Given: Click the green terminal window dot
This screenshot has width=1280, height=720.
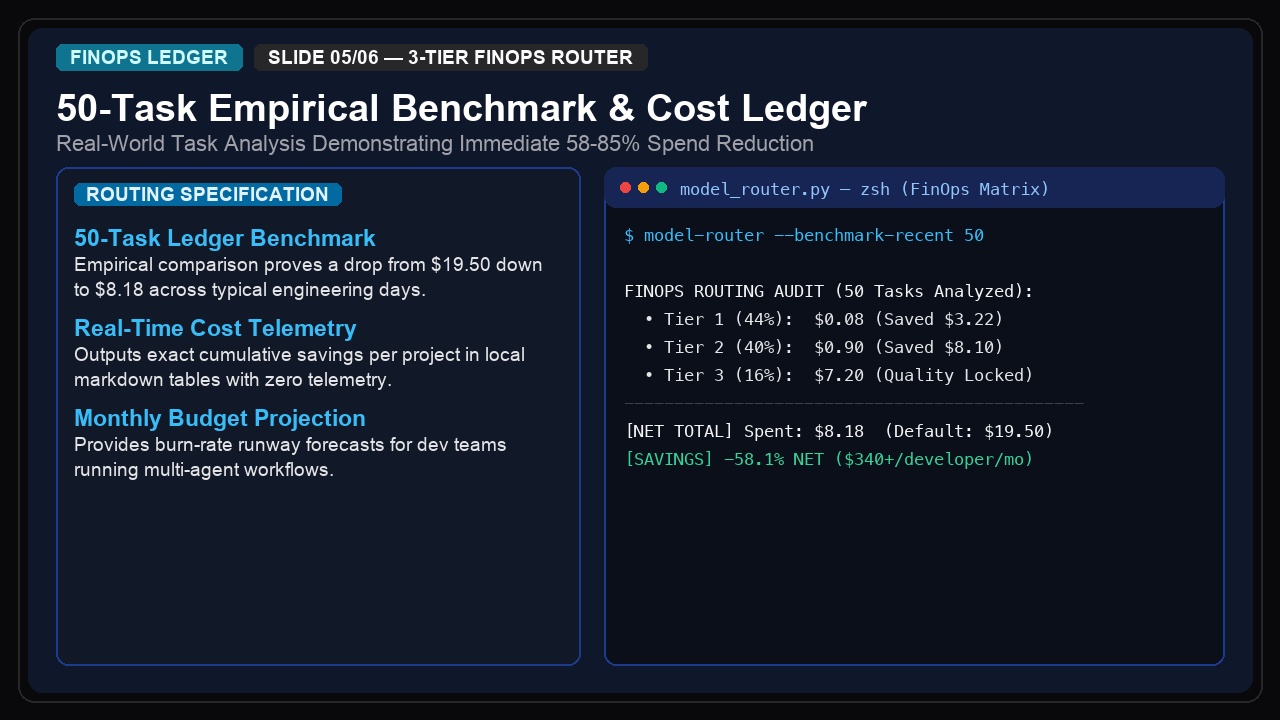Looking at the screenshot, I should (x=661, y=188).
